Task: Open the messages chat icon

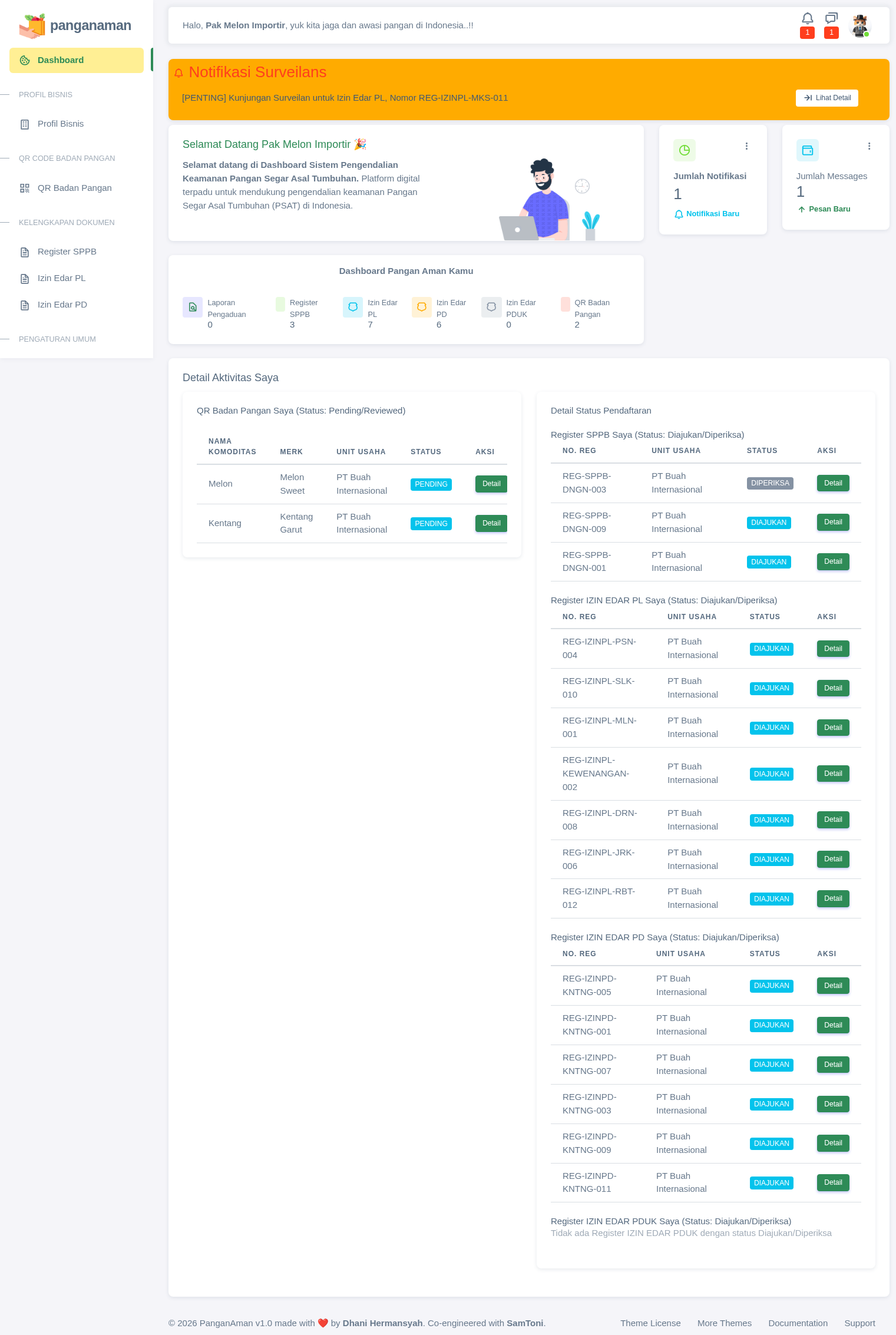Action: 831,18
